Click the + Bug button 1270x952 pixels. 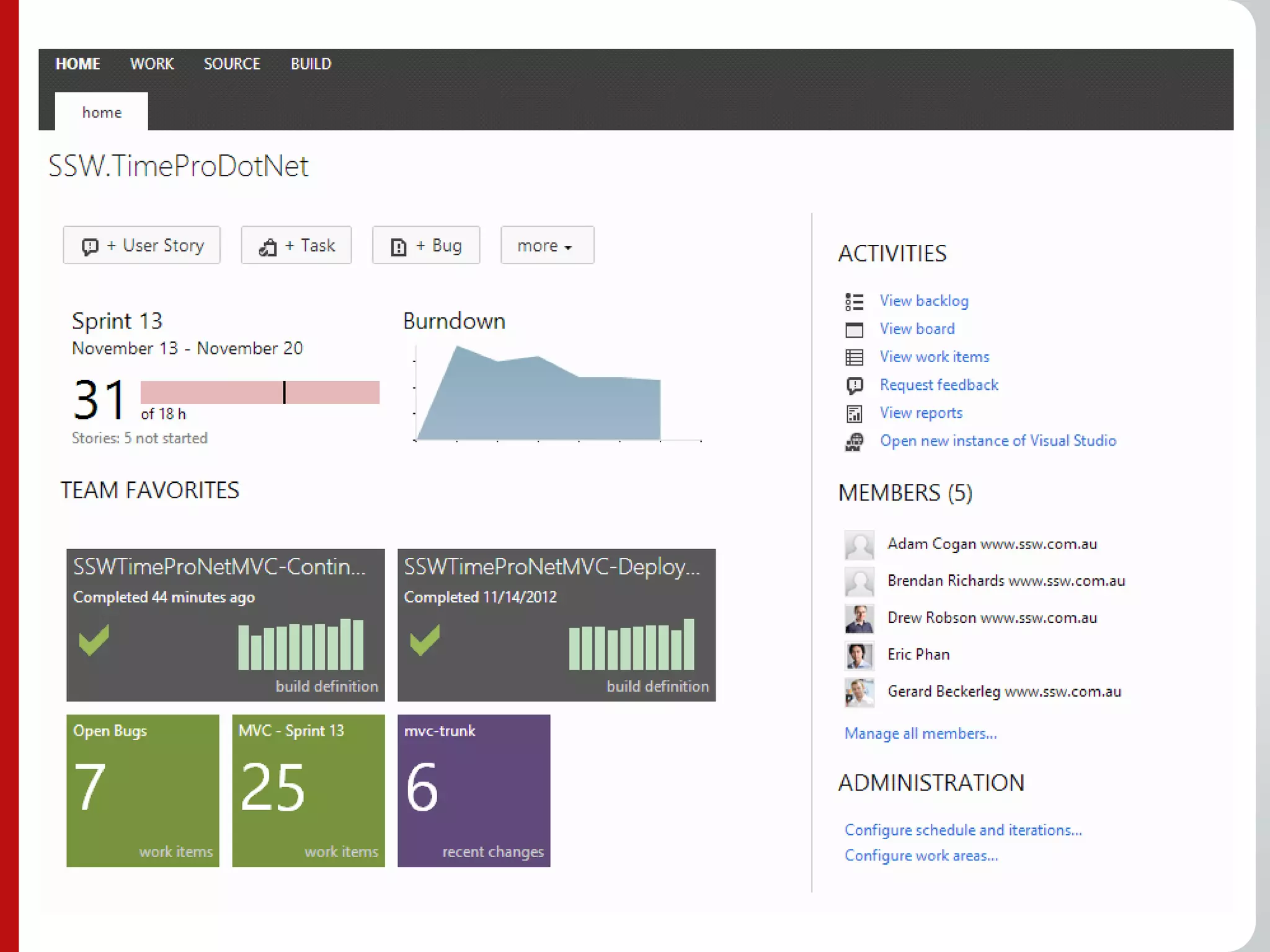coord(425,245)
